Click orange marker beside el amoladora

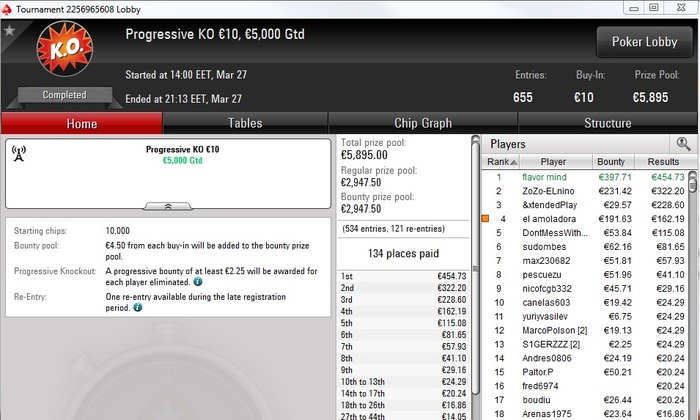pos(485,219)
